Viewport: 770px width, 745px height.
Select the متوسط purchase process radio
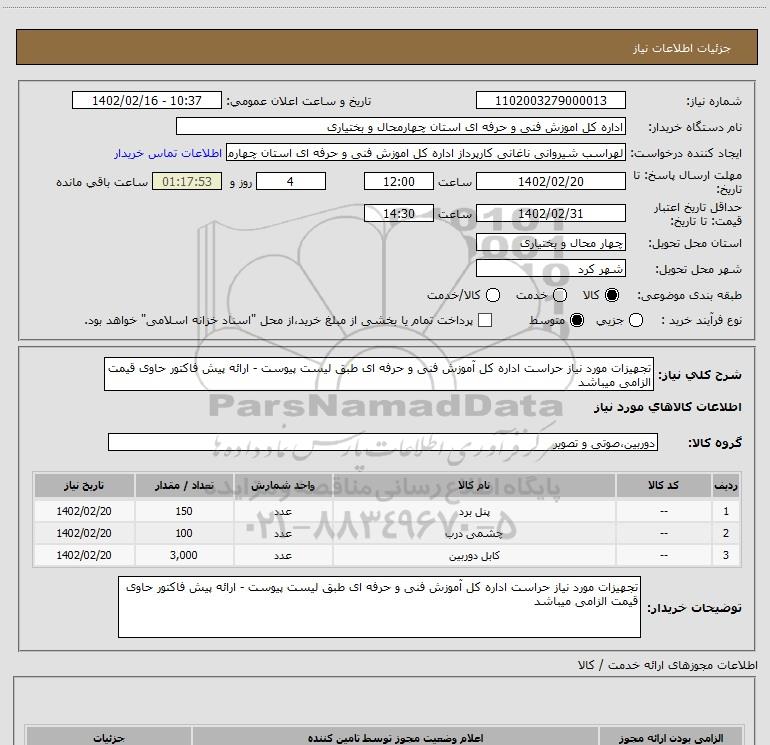(x=577, y=320)
